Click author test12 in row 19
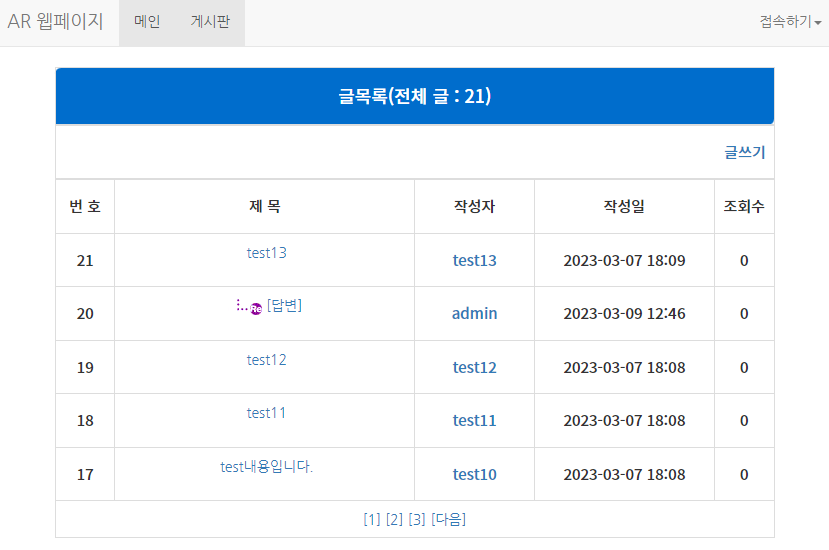This screenshot has width=829, height=550. [474, 367]
